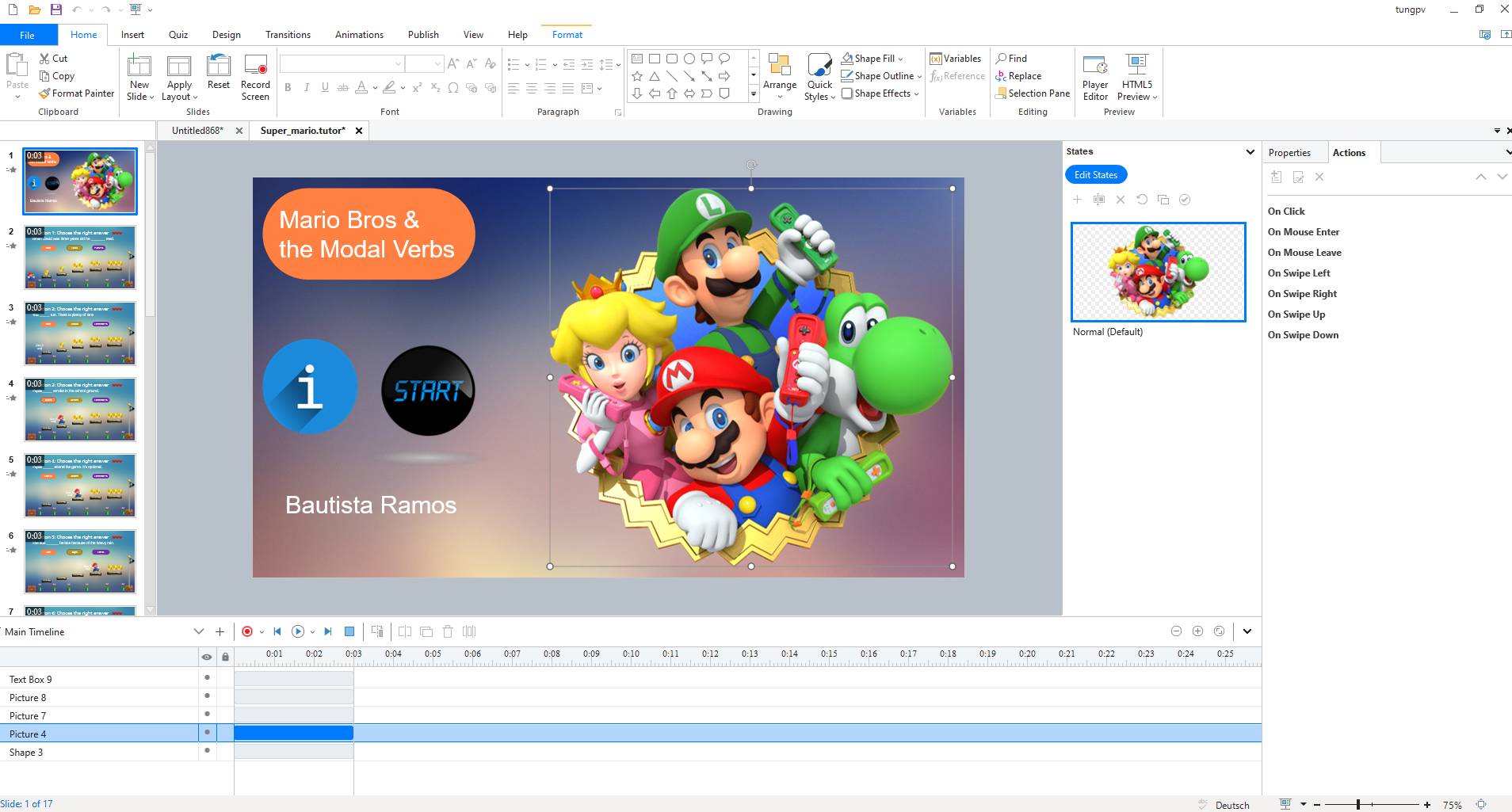The height and width of the screenshot is (812, 1512).
Task: Click the Format Painter tool
Action: pos(77,93)
